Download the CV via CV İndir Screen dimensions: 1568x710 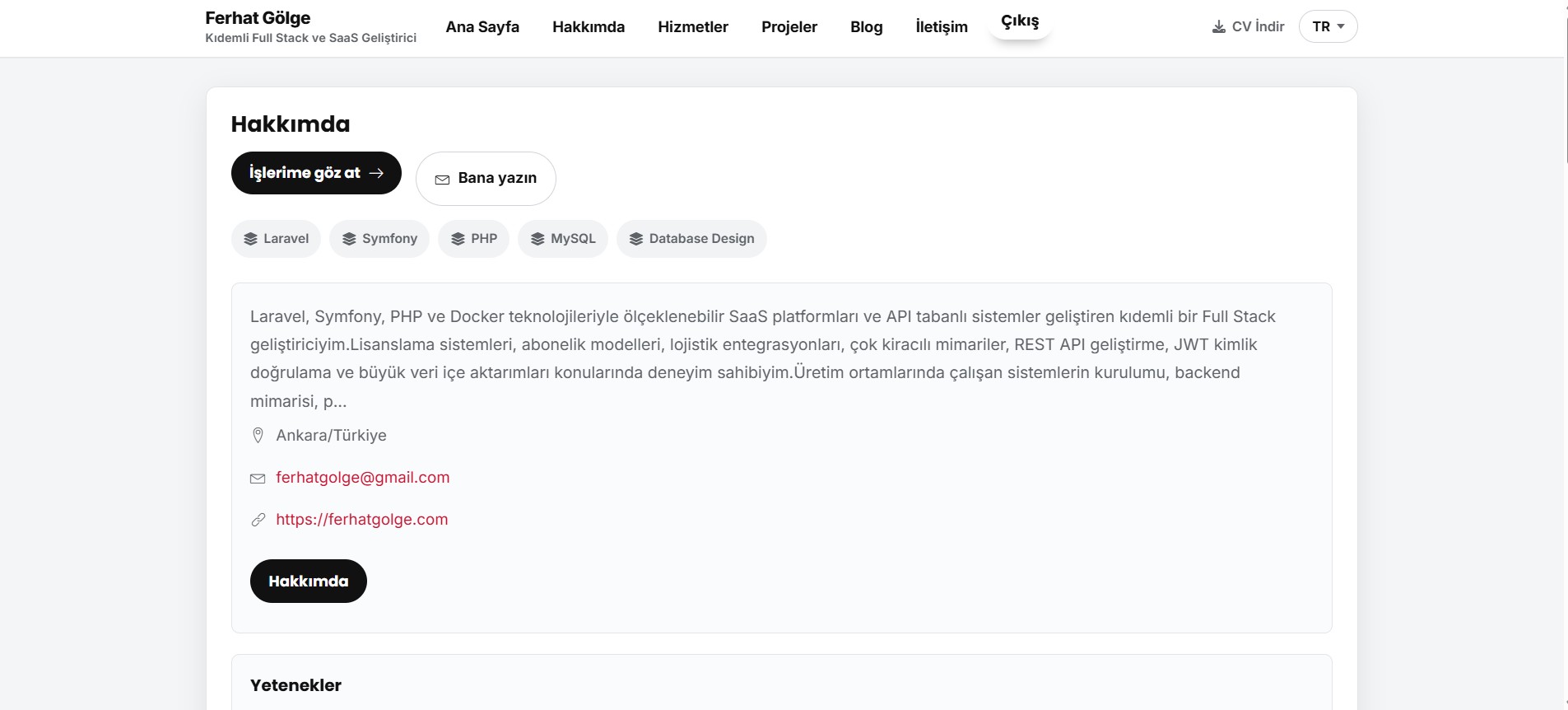pos(1248,26)
